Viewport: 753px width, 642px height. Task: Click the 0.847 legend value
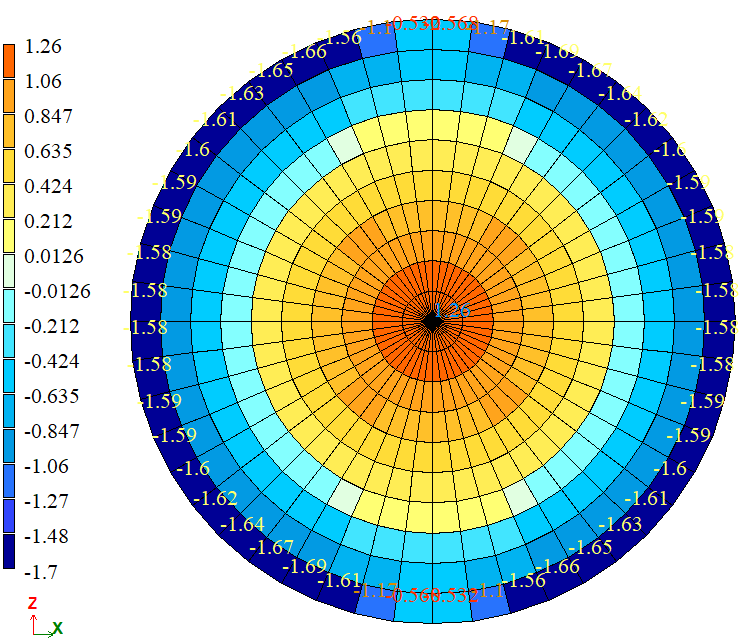49,116
